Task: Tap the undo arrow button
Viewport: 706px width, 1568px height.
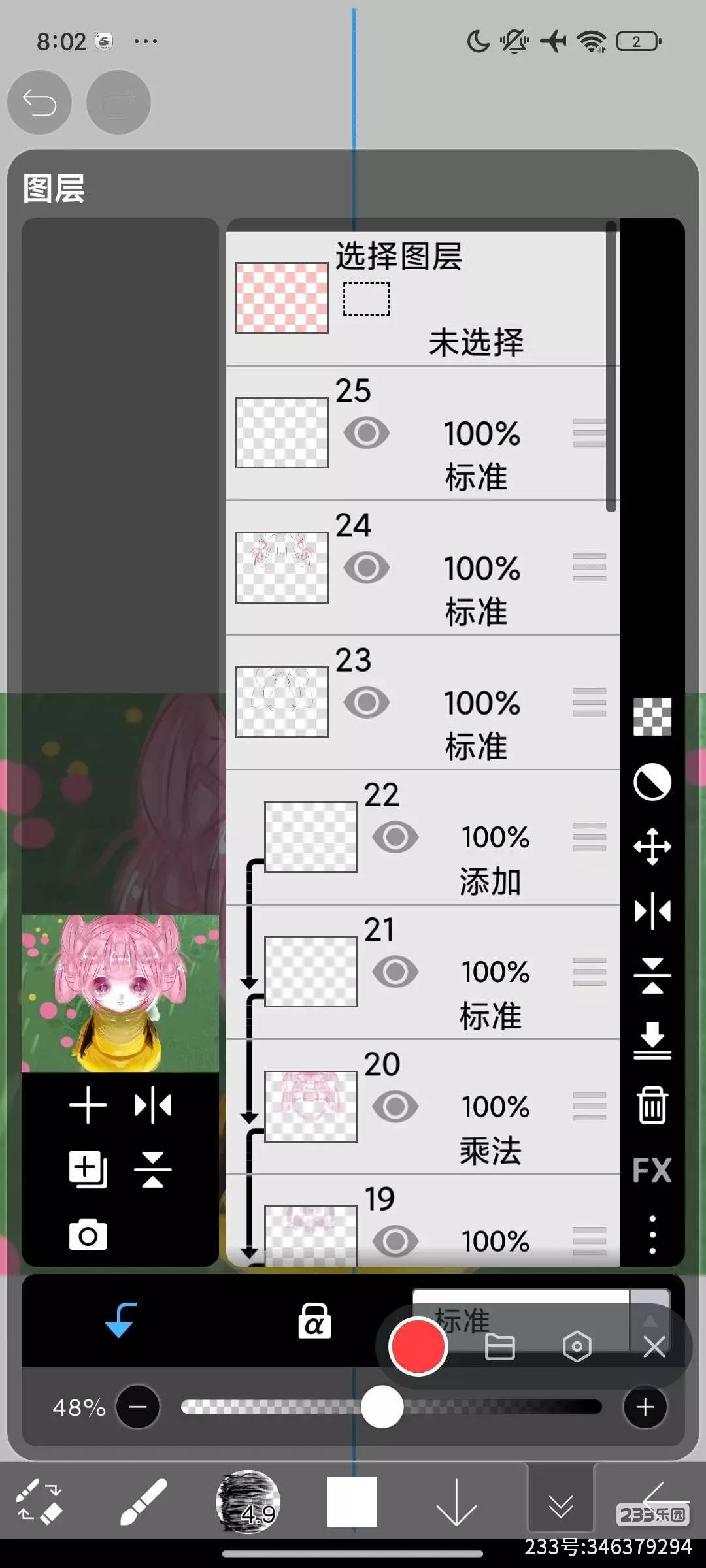Action: coord(39,103)
